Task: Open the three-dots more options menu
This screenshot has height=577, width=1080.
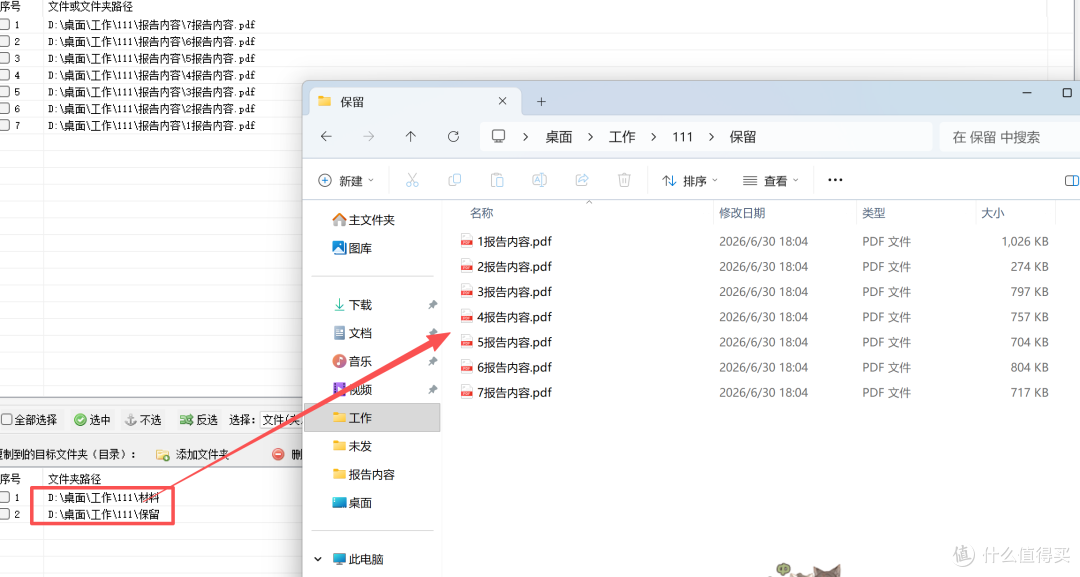Action: (835, 180)
